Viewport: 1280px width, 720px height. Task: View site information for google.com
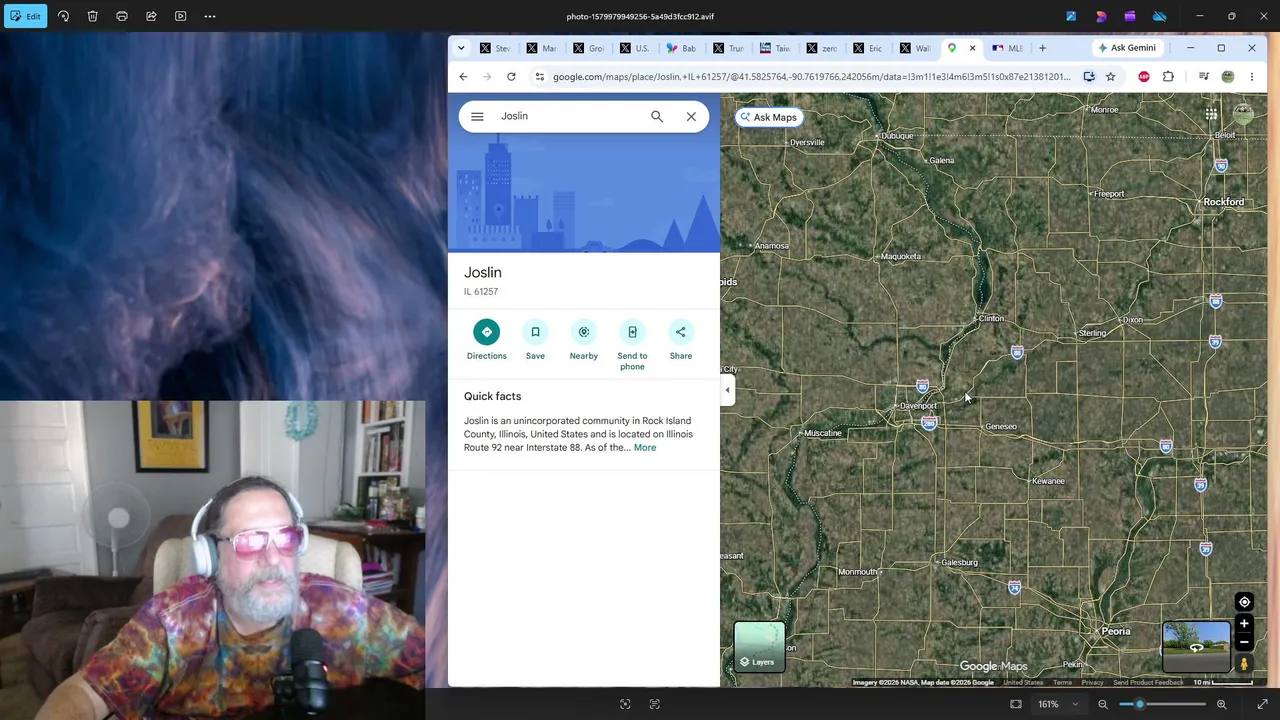tap(539, 77)
